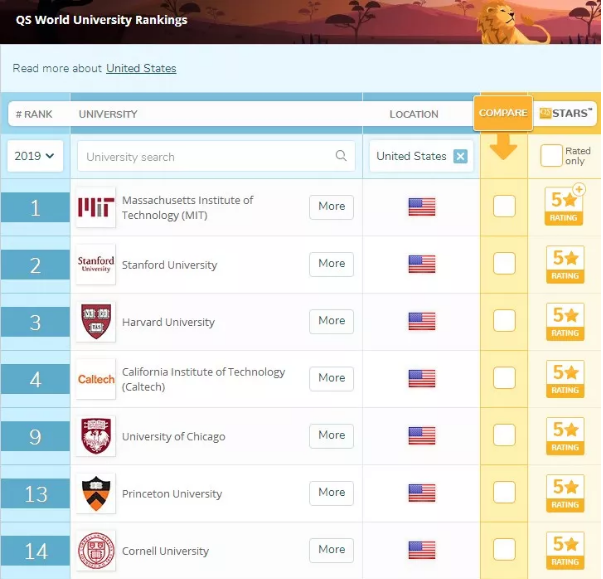Open Cornell's 5 star rating badge

[565, 551]
